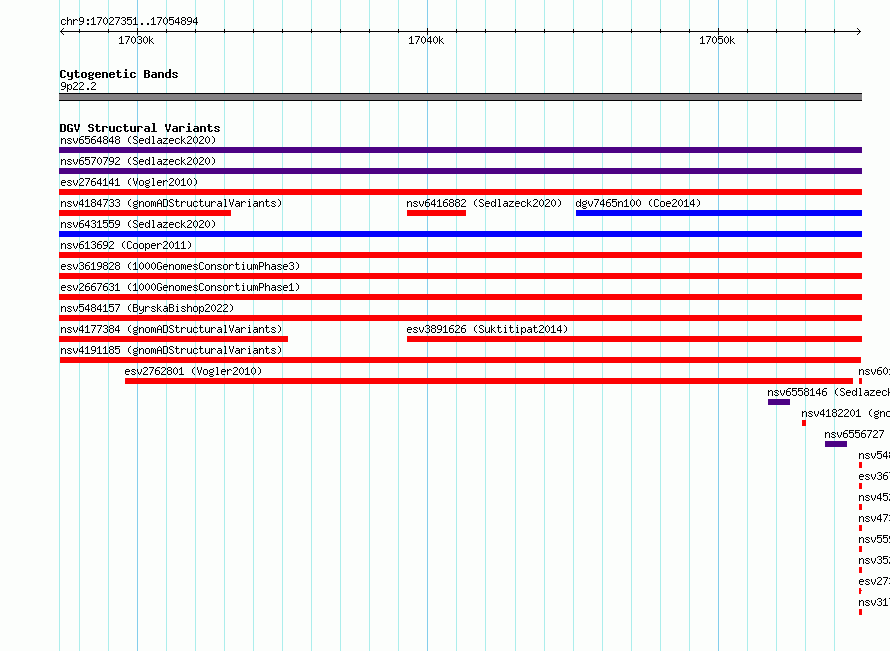This screenshot has width=890, height=651.
Task: Select the gray 9p22.2 cytogenetic band bar
Action: tap(460, 97)
